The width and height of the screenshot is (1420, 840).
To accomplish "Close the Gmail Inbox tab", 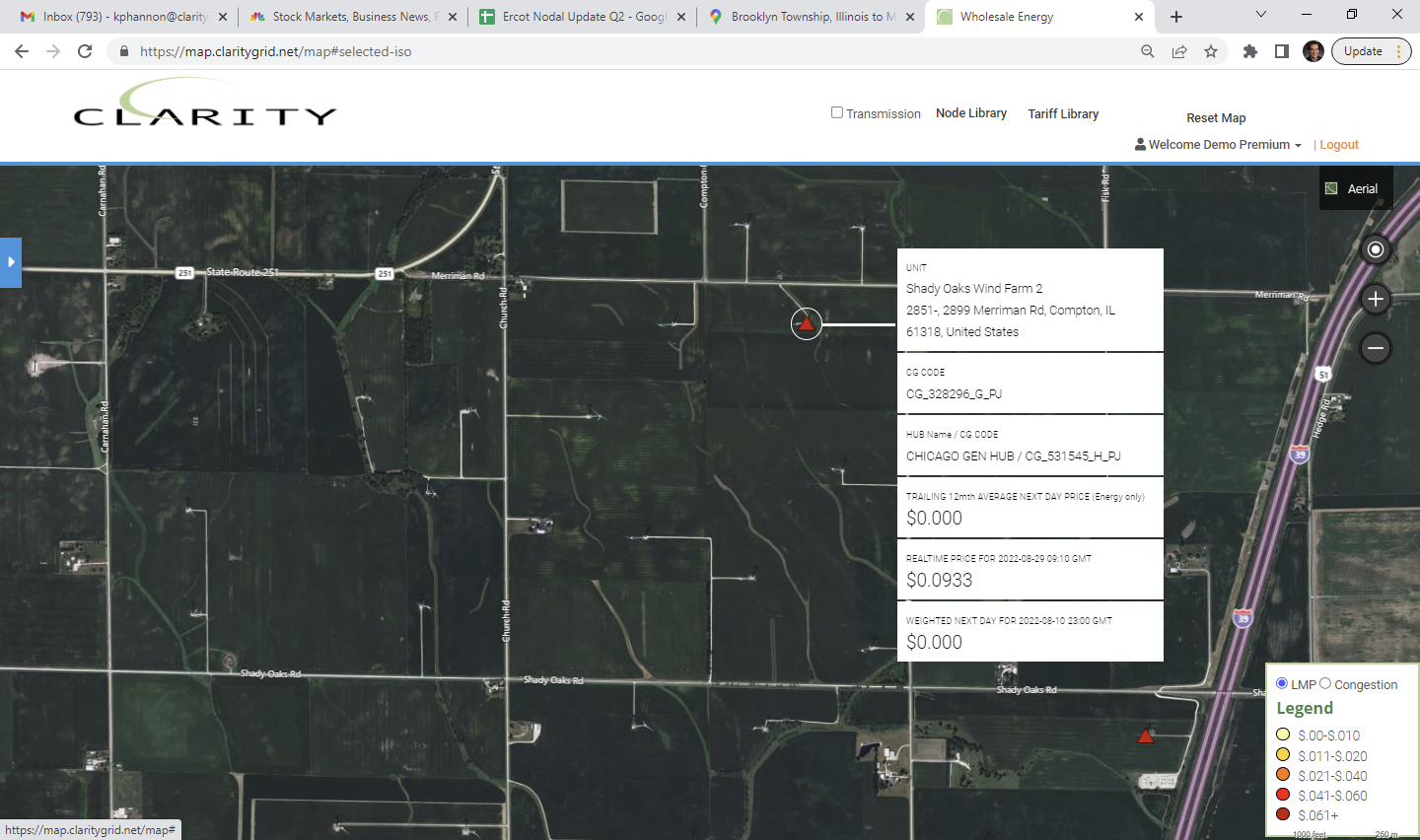I will coord(223,17).
